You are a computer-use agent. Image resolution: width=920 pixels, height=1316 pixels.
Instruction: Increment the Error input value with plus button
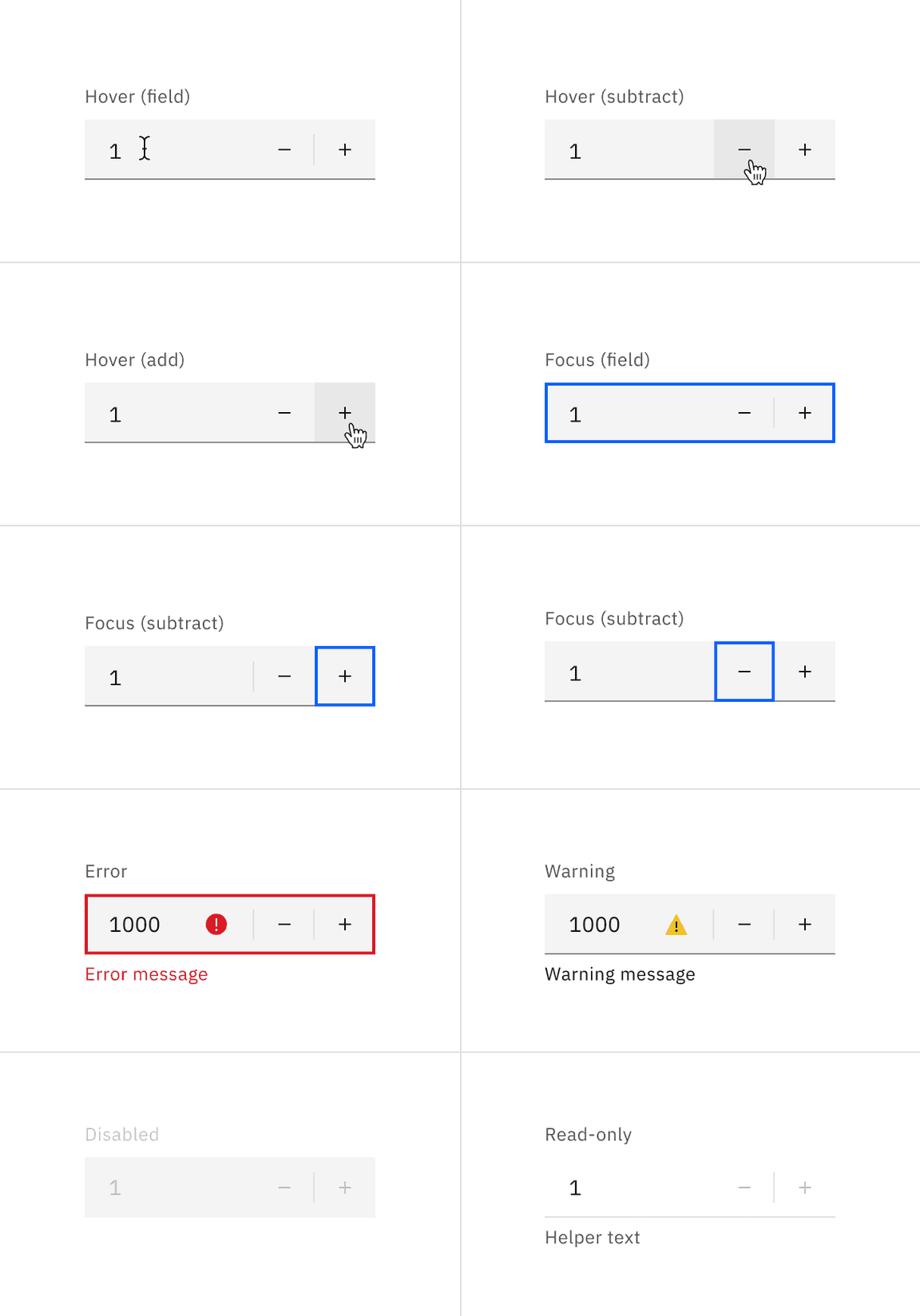pos(344,924)
